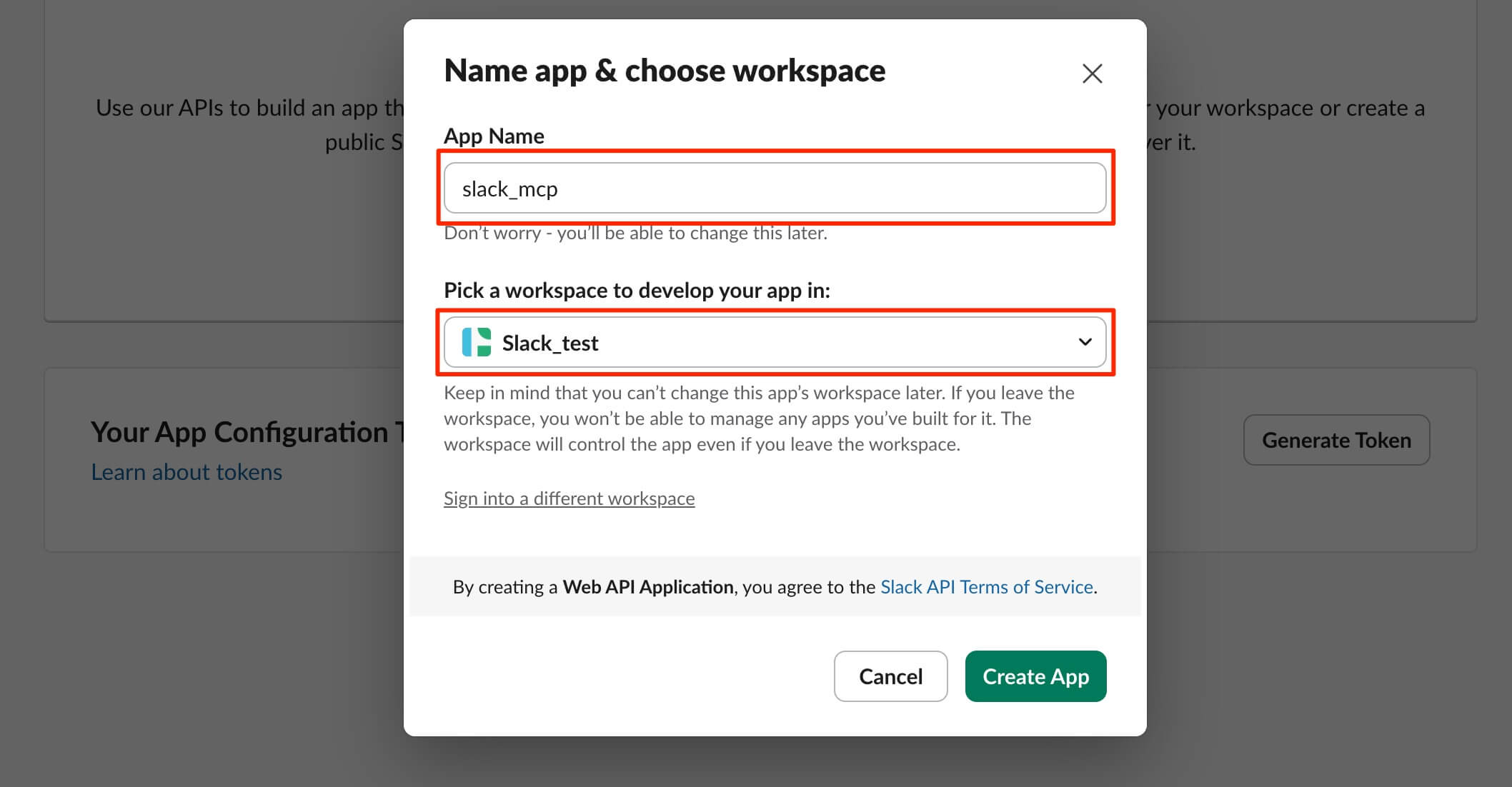Image resolution: width=1512 pixels, height=787 pixels.
Task: Open the Learn about tokens link
Action: (186, 472)
